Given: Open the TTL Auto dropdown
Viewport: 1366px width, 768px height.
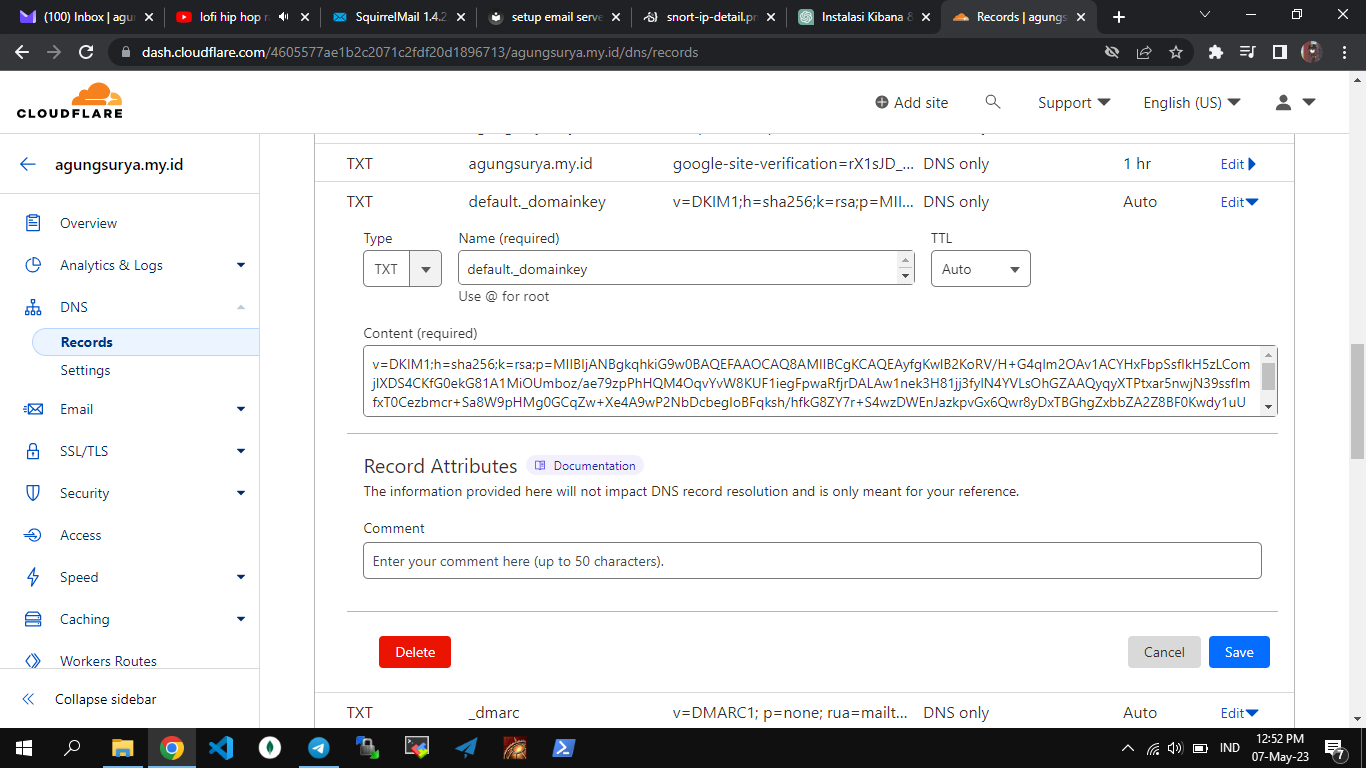Looking at the screenshot, I should (x=980, y=269).
